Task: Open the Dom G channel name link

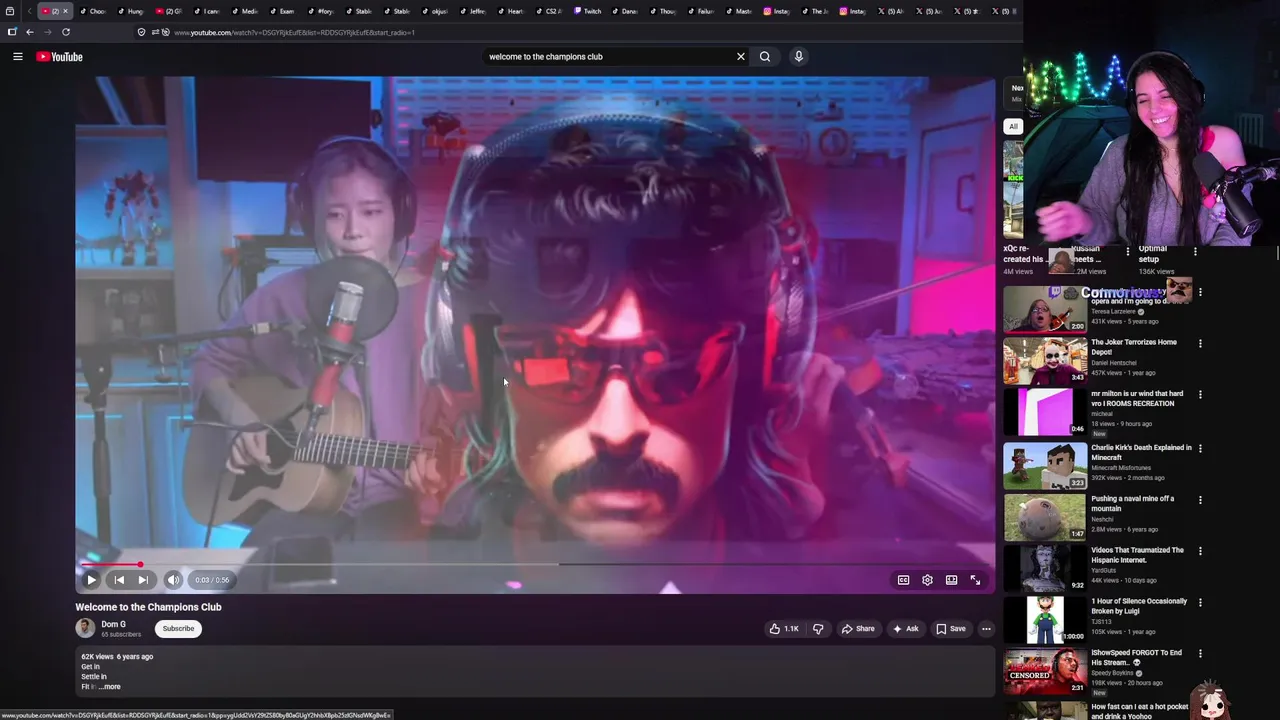Action: 113,624
